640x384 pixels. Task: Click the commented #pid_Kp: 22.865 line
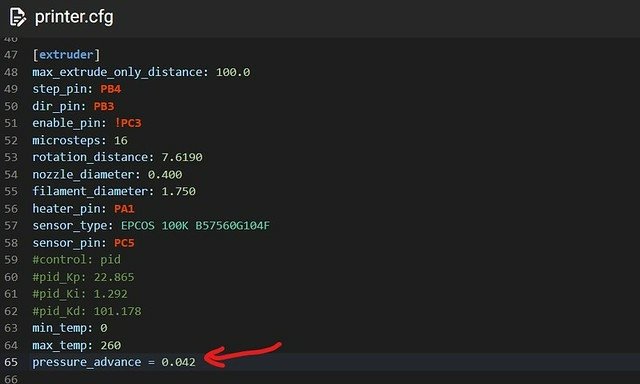83,277
